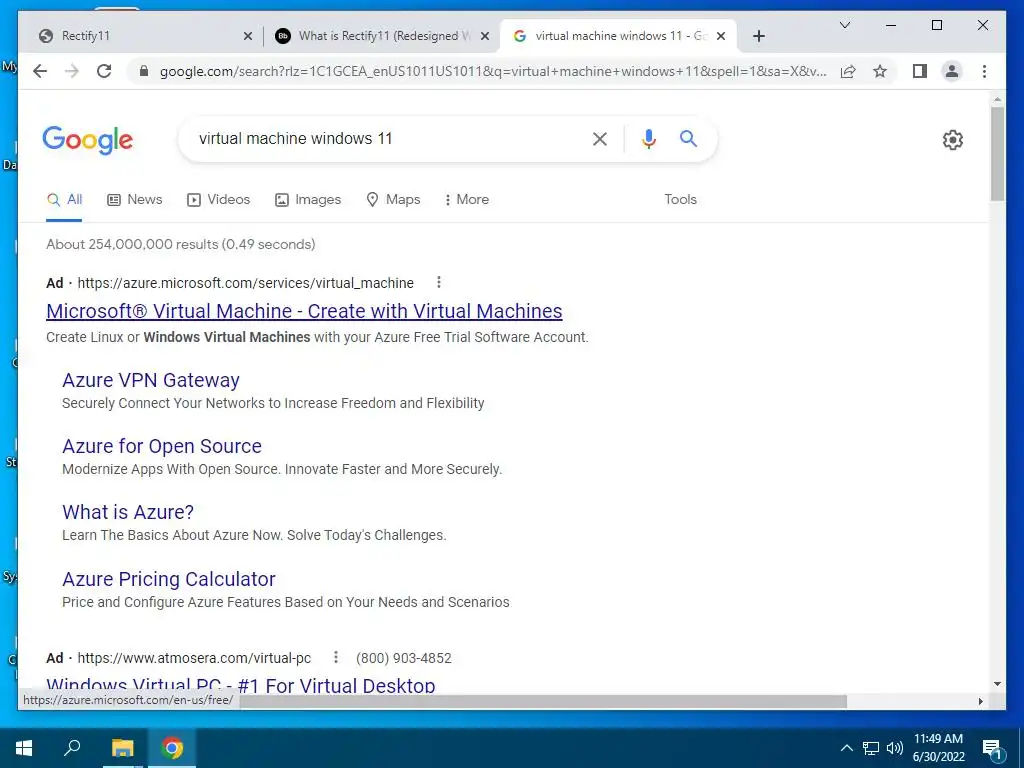Select the All results filter
This screenshot has height=768, width=1024.
click(64, 200)
